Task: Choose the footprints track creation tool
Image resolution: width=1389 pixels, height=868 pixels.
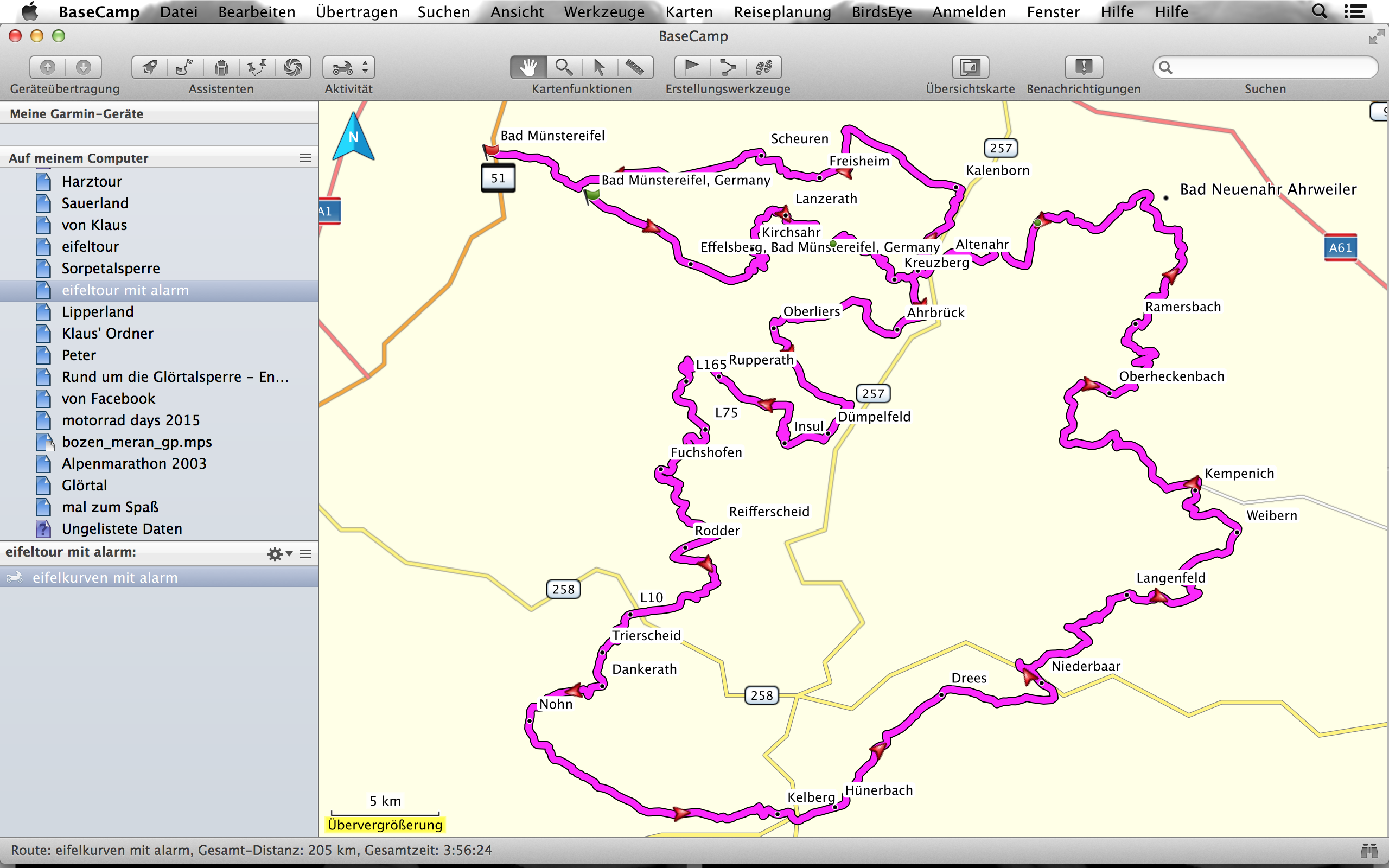Action: [763, 68]
